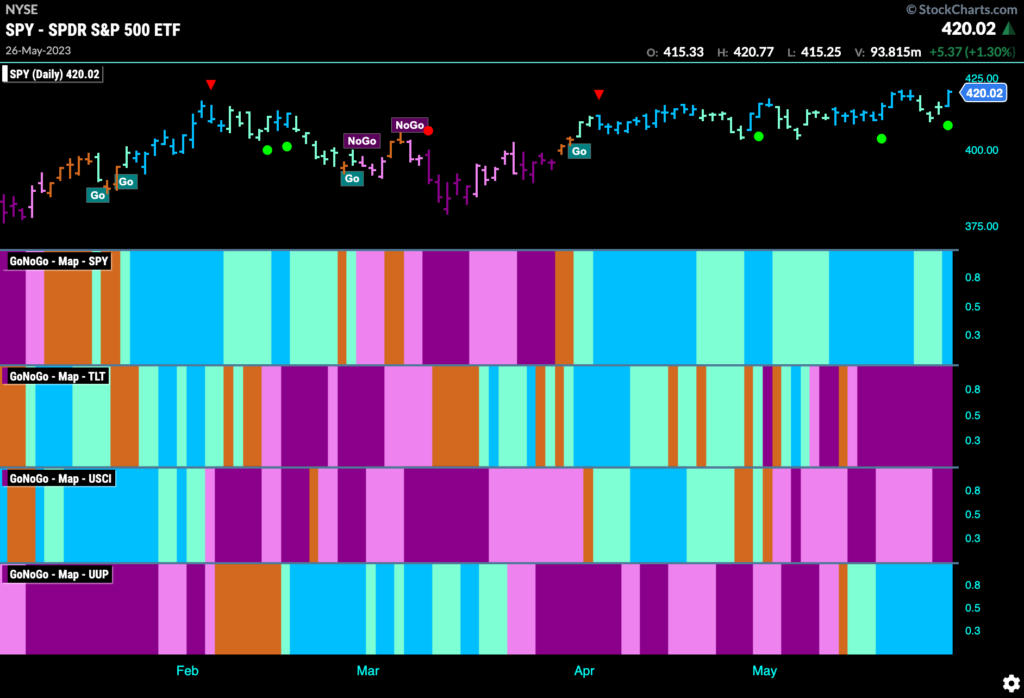
Task: Select the GoNoGo - Map - TLT panel label
Action: 57,376
